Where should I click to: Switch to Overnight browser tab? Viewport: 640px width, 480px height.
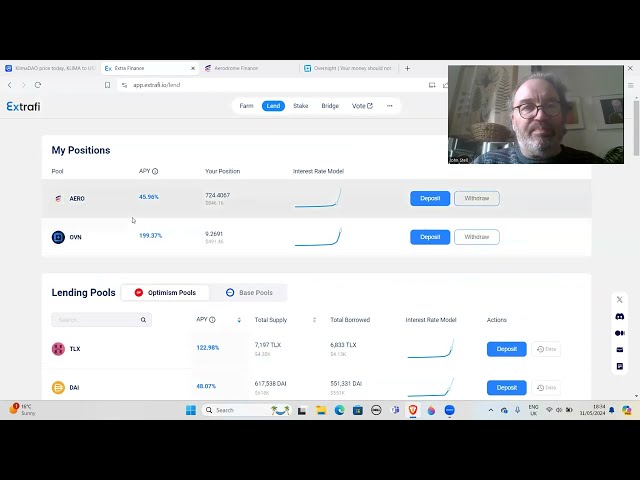349,68
